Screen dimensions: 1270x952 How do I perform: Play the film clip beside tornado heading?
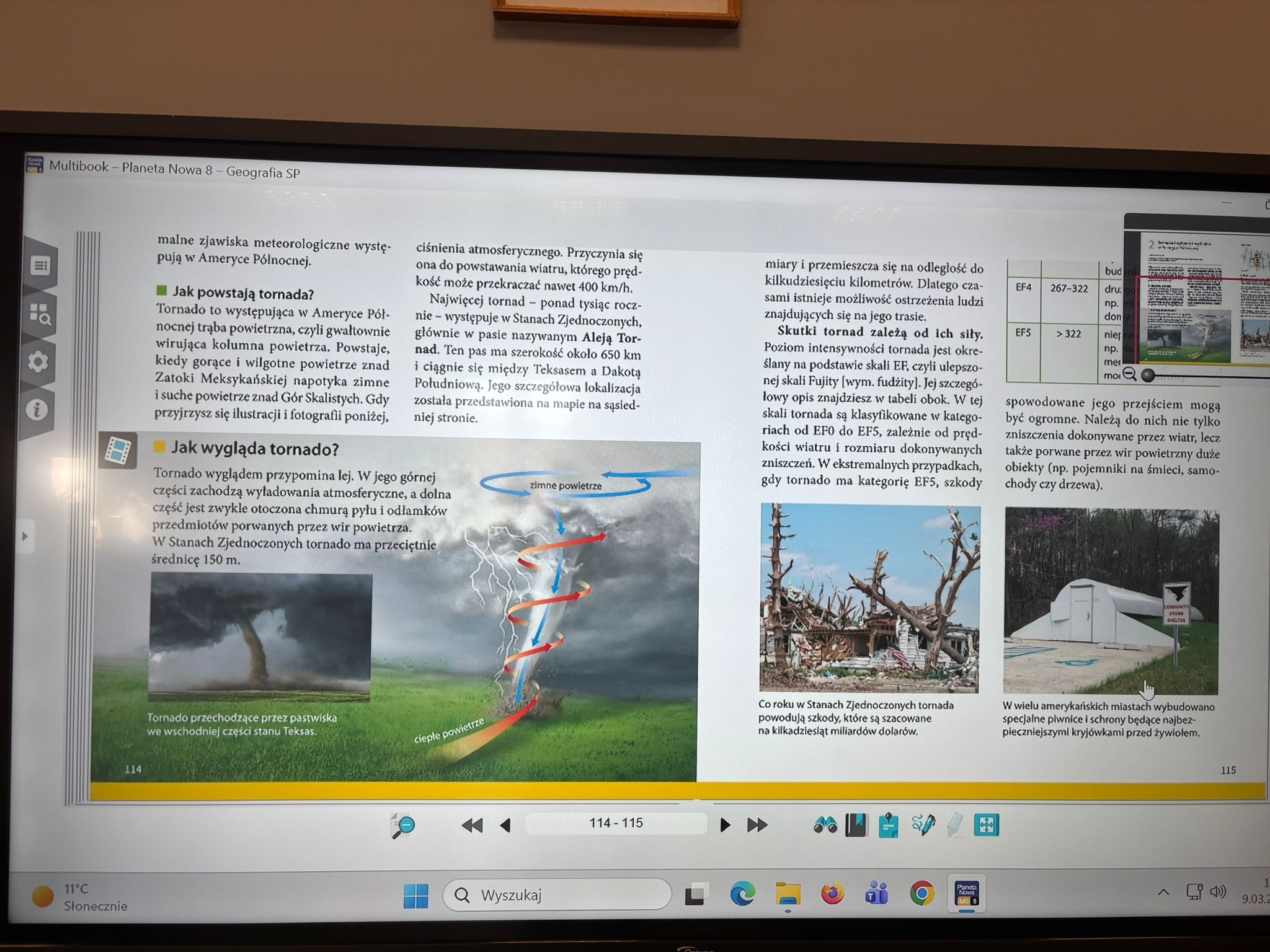pyautogui.click(x=118, y=449)
